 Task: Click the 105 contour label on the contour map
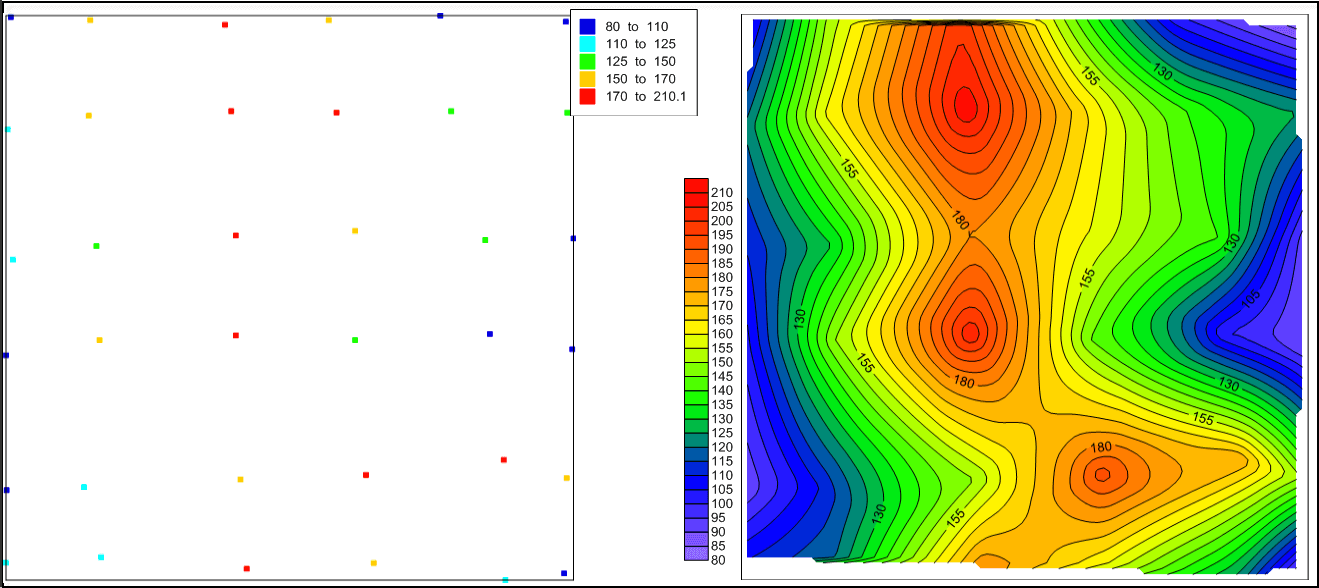(1251, 299)
